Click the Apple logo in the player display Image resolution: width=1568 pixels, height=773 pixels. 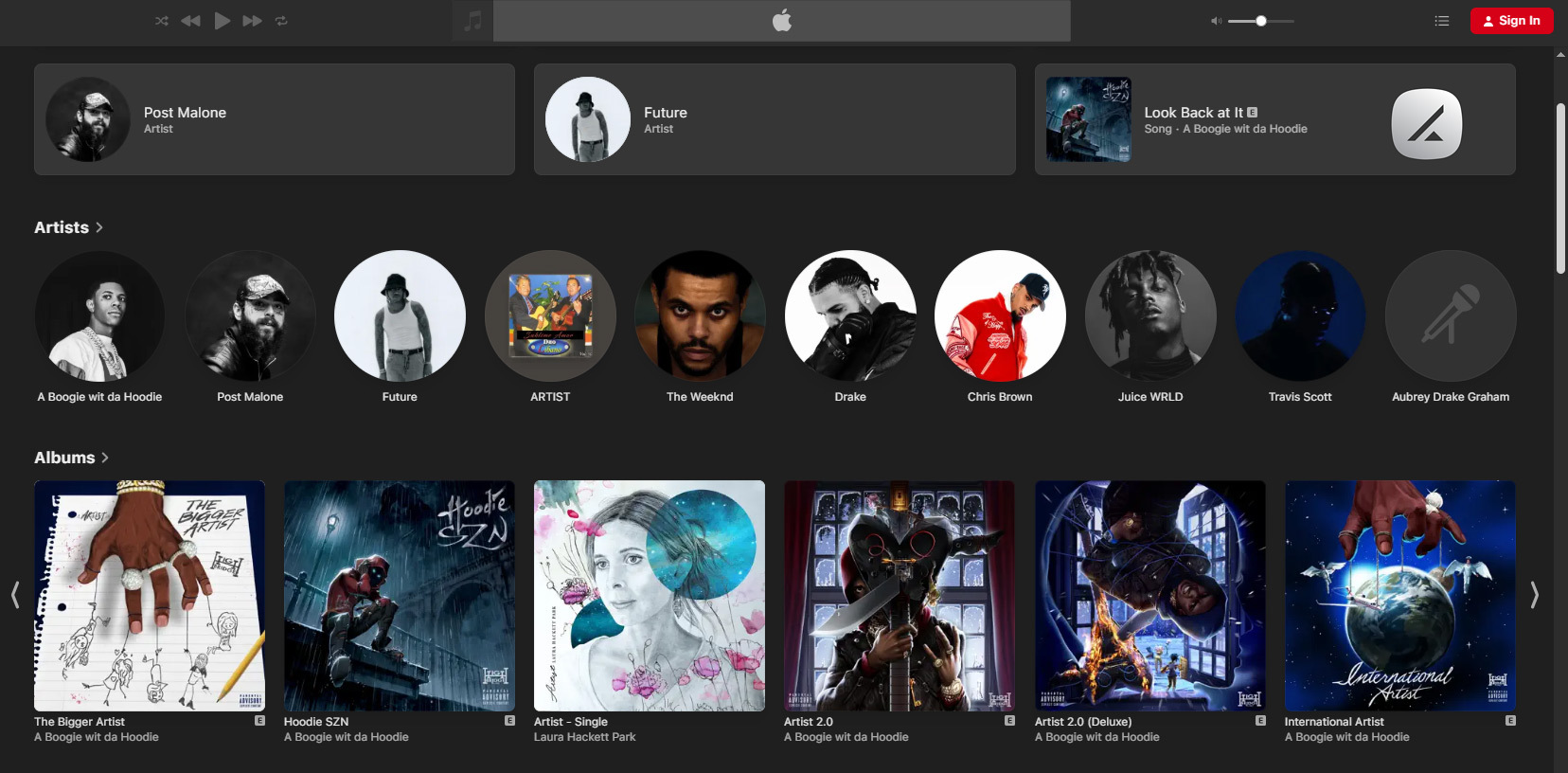point(782,21)
